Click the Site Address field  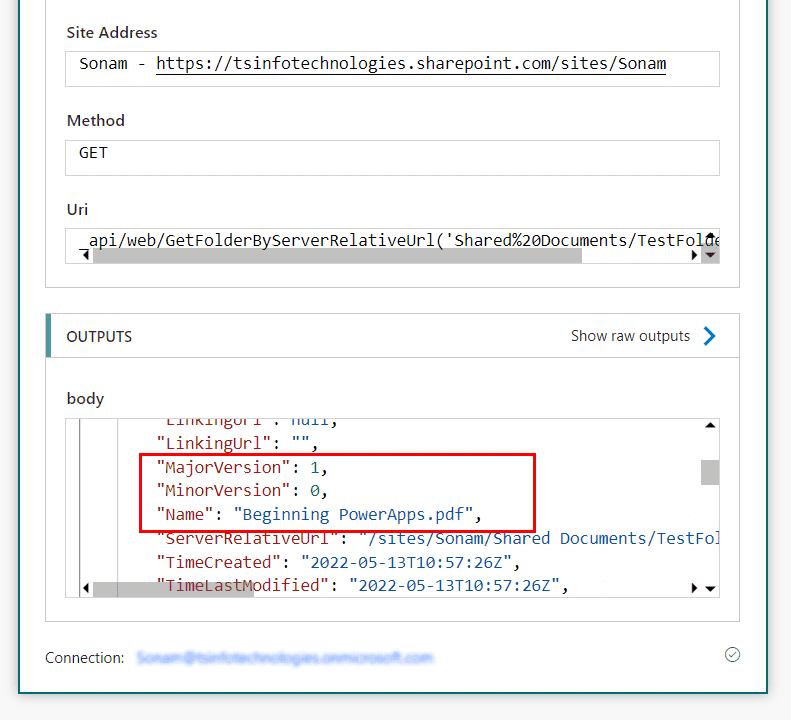(x=392, y=69)
